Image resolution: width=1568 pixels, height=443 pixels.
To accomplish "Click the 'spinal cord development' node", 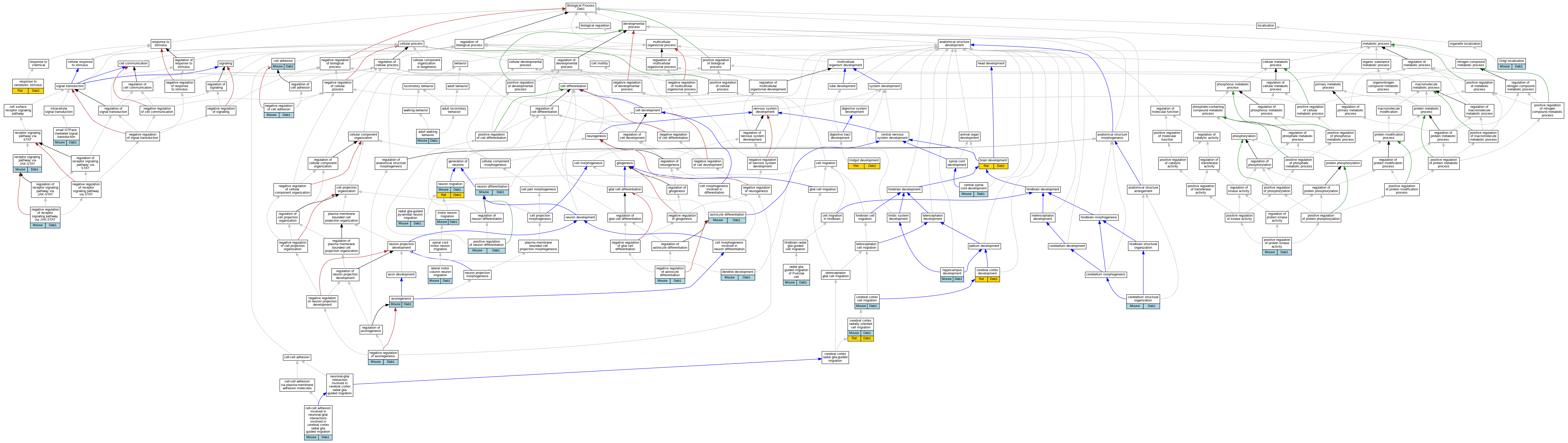I will (956, 163).
